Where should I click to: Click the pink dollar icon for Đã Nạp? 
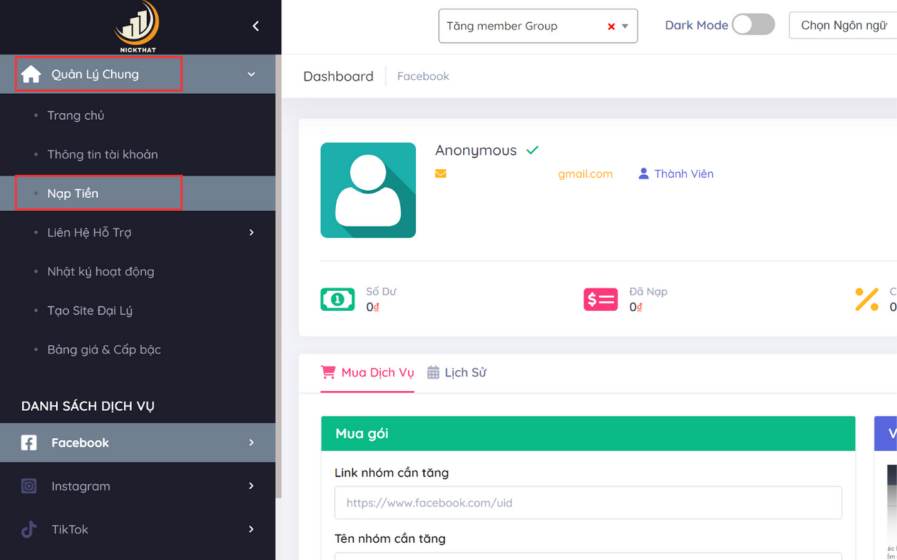click(601, 299)
